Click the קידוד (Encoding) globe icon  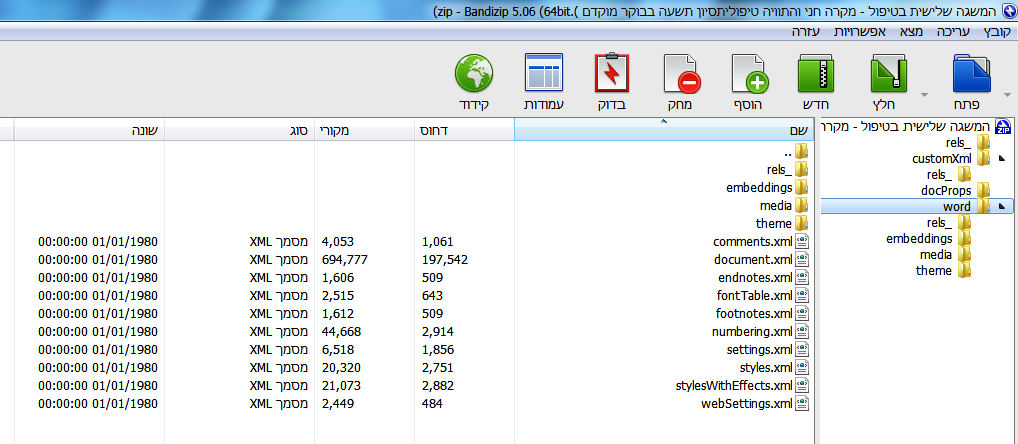[474, 73]
